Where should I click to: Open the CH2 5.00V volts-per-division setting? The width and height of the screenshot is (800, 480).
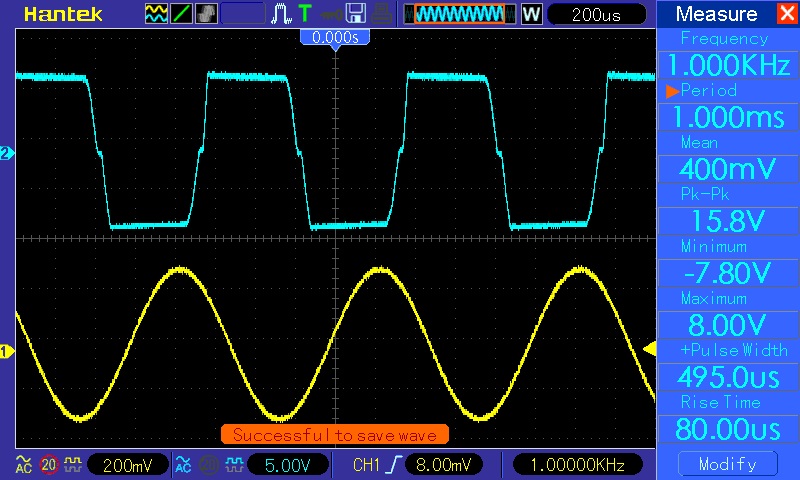tap(287, 465)
